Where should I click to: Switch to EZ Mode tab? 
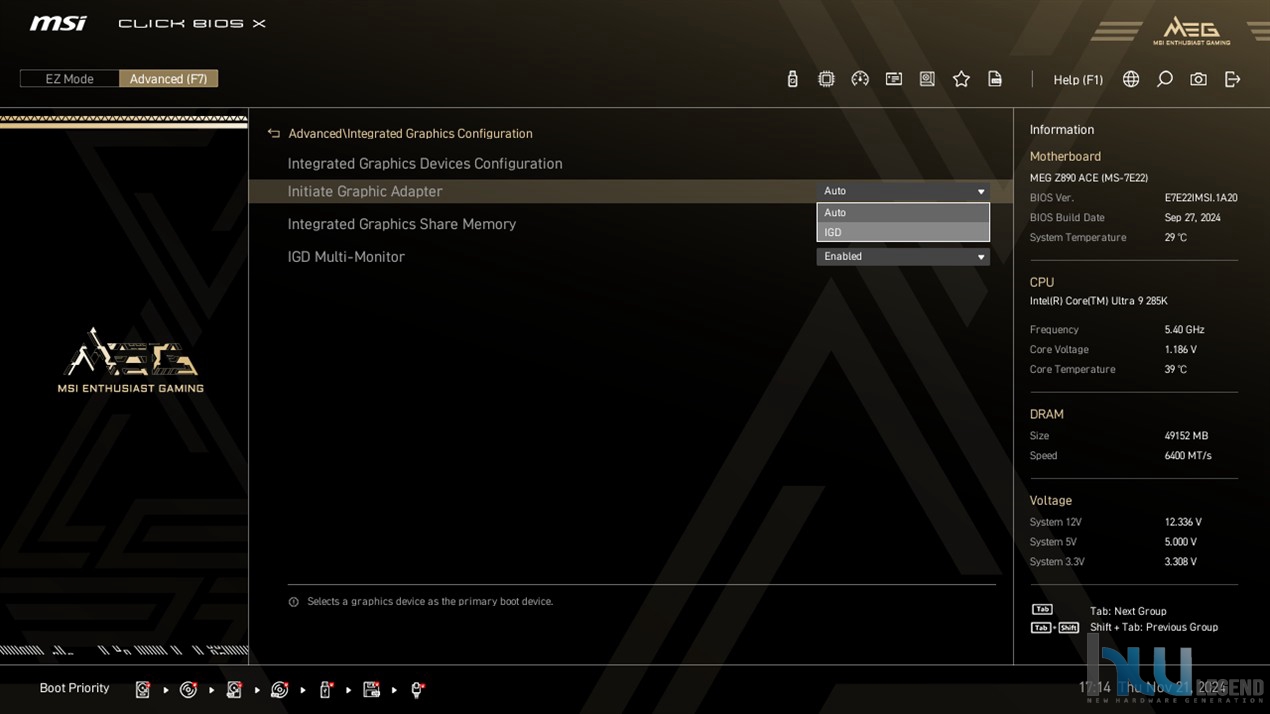[70, 79]
